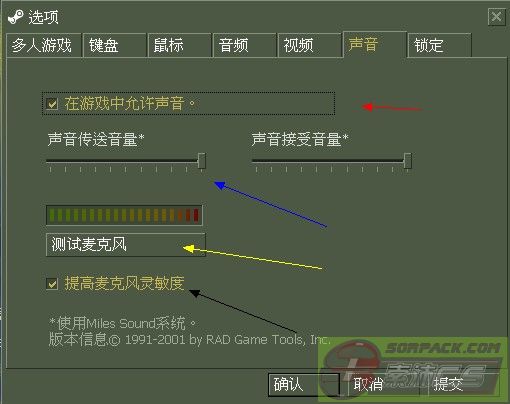Click the 取消 cancel button

click(x=383, y=384)
